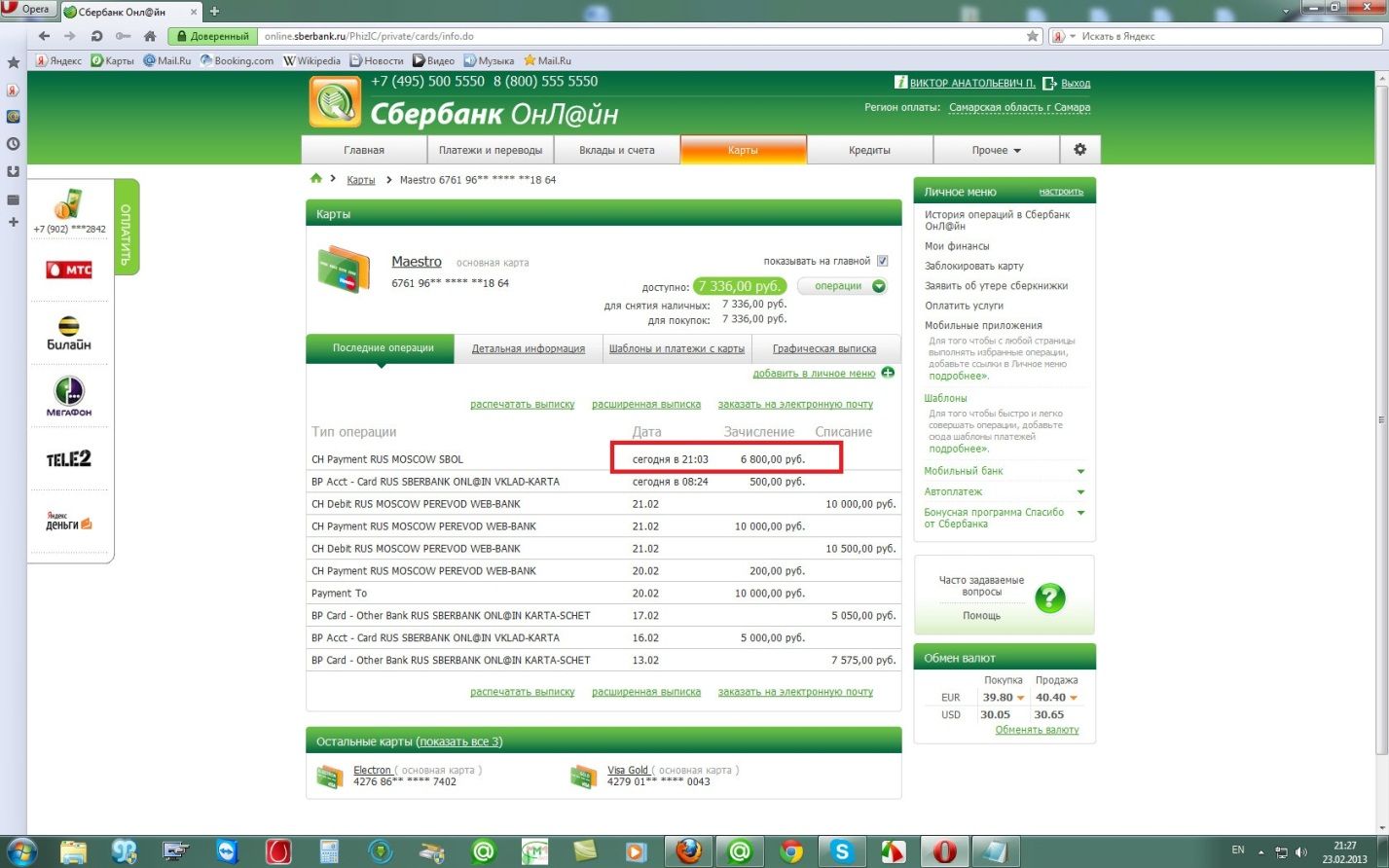Open the Прочее menu dropdown

[x=996, y=150]
